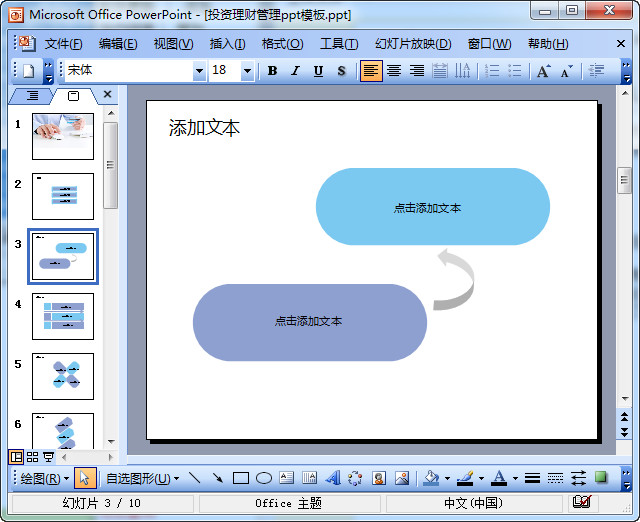Select the Arrow drawing tool
The height and width of the screenshot is (522, 640).
click(218, 478)
